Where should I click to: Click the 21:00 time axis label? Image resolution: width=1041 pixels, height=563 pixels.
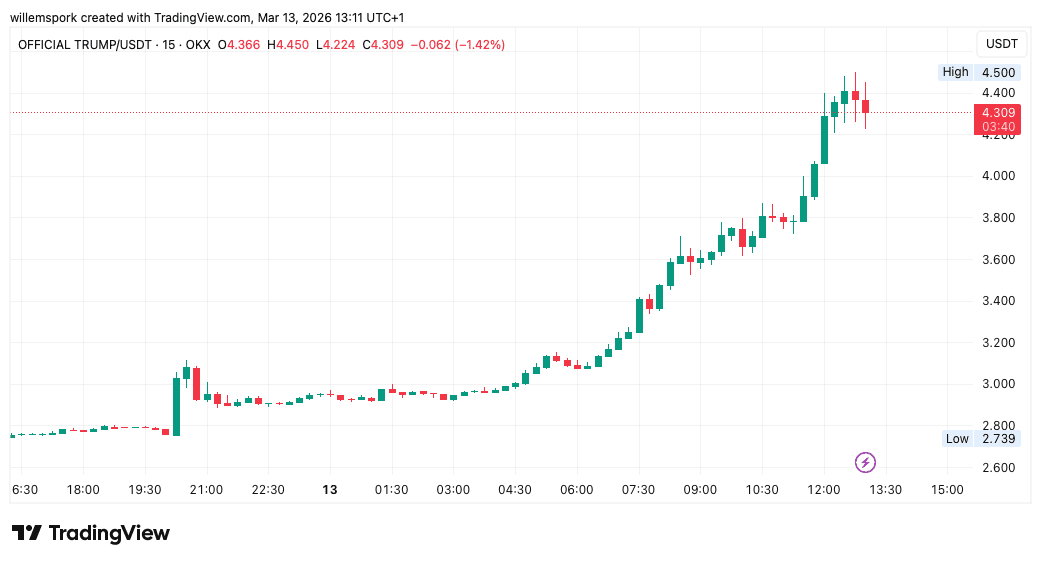207,490
